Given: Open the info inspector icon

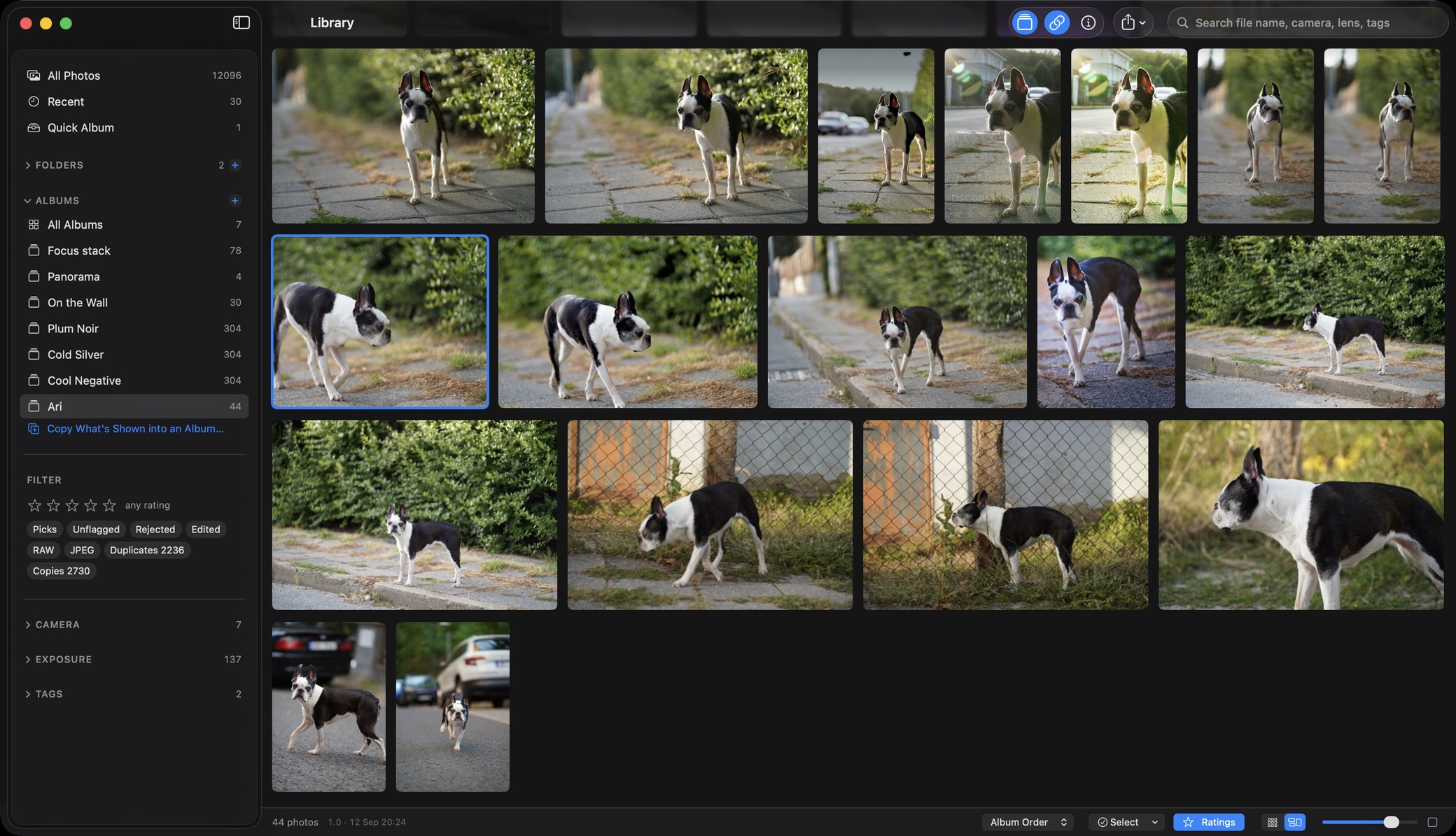Looking at the screenshot, I should [x=1088, y=23].
